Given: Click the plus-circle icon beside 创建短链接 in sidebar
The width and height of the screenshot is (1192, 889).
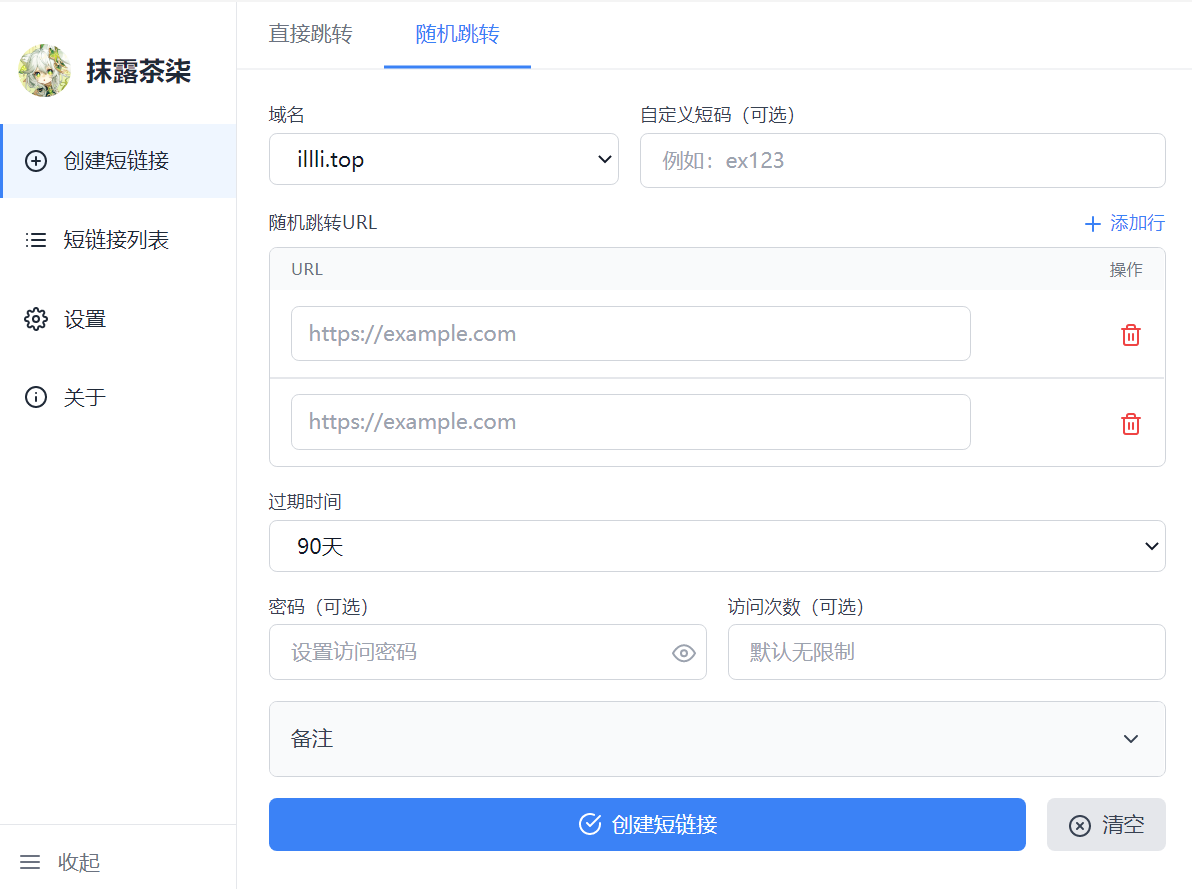Looking at the screenshot, I should pos(36,160).
